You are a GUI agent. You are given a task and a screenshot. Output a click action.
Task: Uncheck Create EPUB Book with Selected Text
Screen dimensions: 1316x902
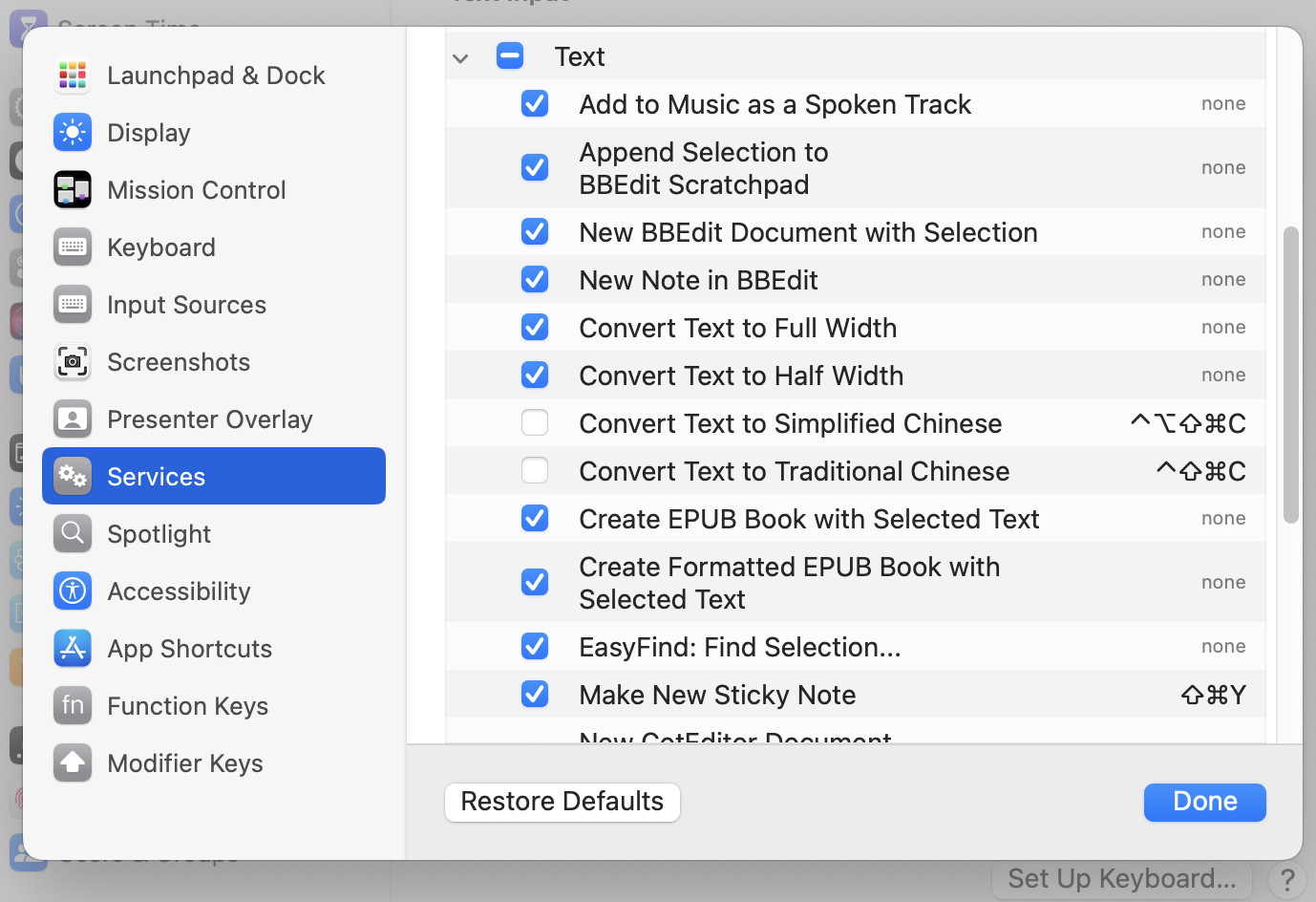pyautogui.click(x=535, y=518)
